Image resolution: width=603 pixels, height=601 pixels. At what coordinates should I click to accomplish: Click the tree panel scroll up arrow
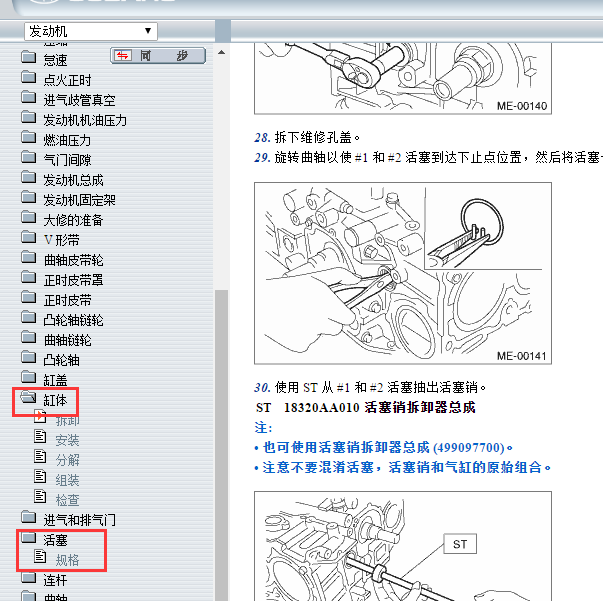point(222,52)
